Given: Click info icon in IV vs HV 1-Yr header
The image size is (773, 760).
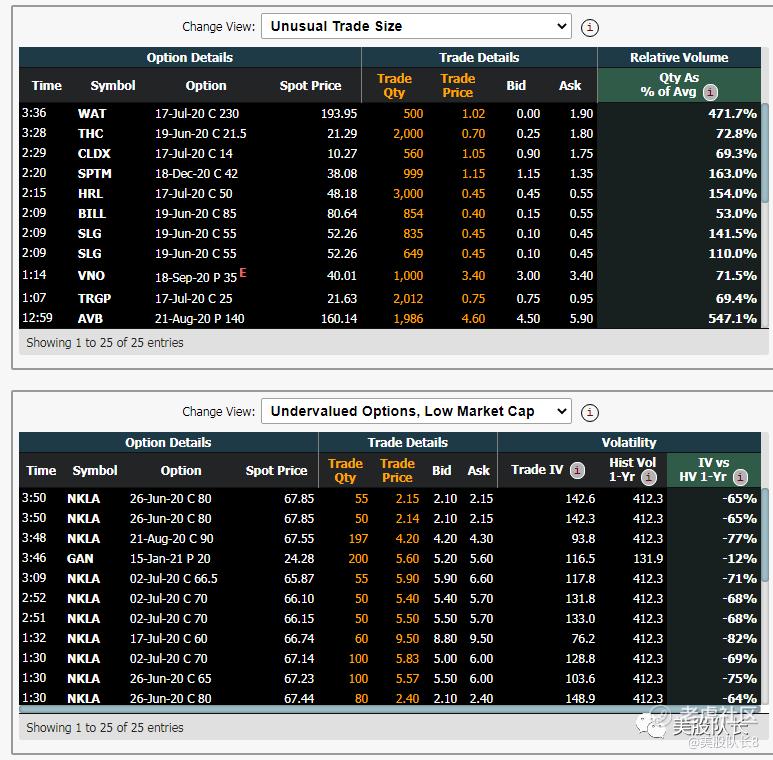Looking at the screenshot, I should 740,477.
